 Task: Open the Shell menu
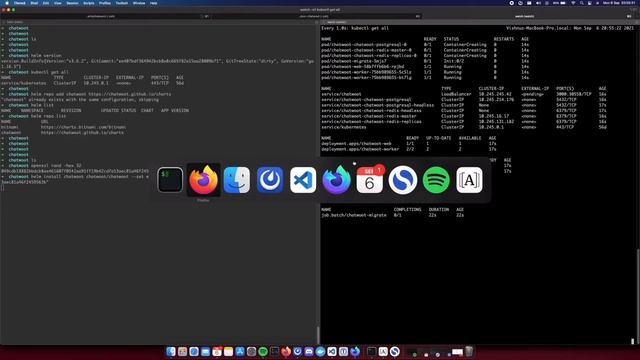coord(34,3)
